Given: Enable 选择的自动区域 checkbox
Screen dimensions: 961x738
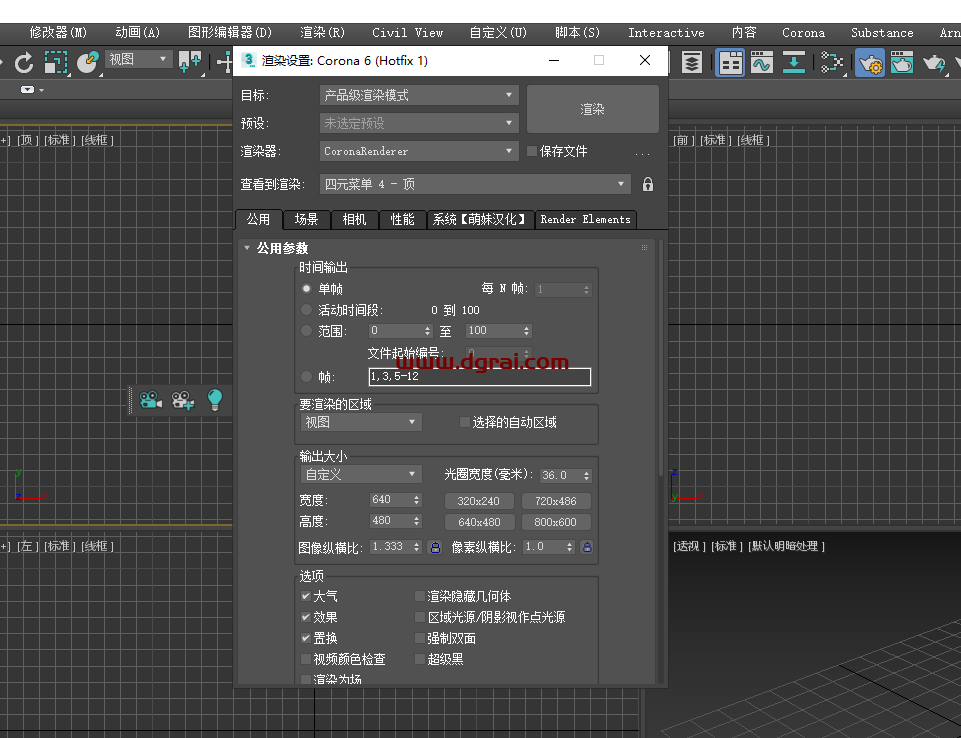Looking at the screenshot, I should tap(465, 422).
